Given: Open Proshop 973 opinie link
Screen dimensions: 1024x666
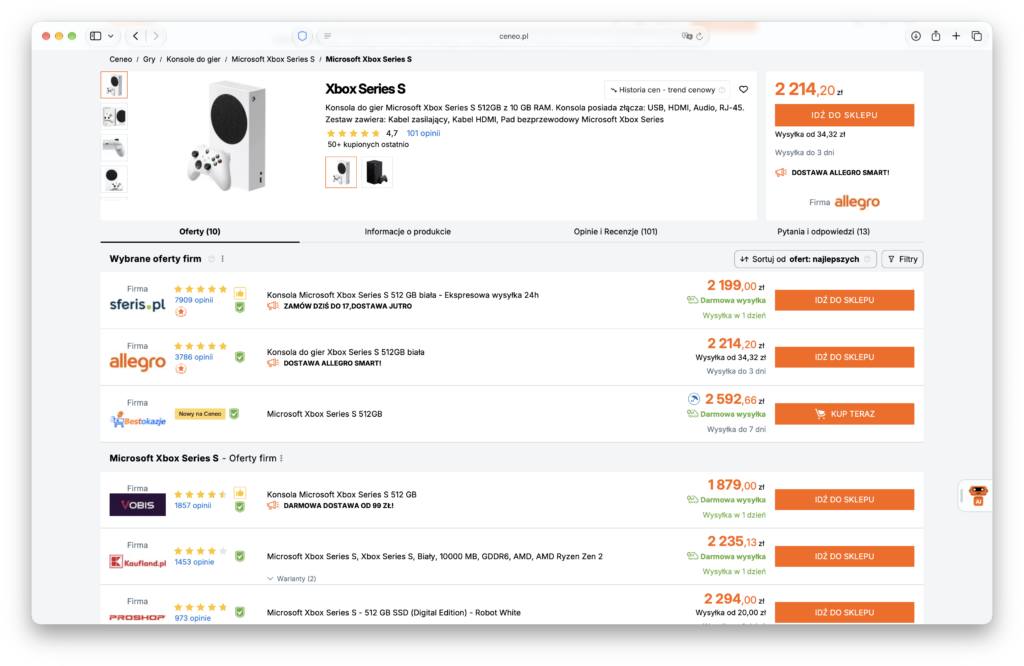Looking at the screenshot, I should tap(193, 618).
